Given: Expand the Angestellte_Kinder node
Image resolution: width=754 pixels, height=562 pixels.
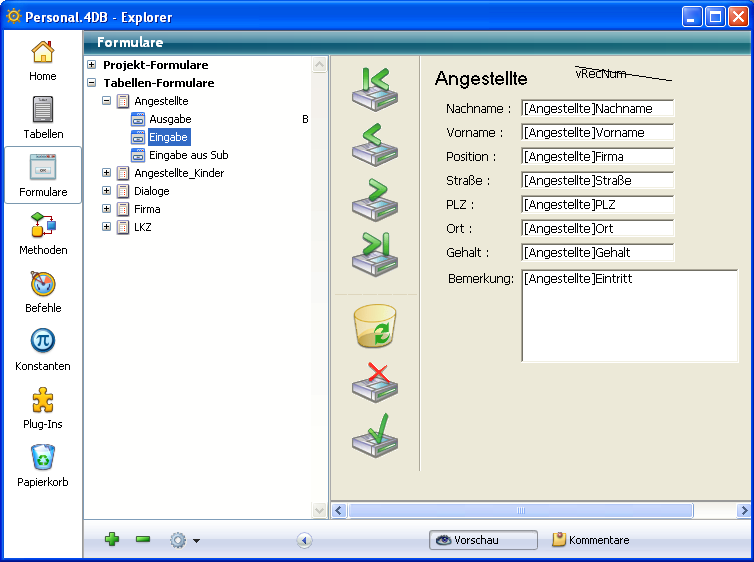Looking at the screenshot, I should click(x=107, y=173).
